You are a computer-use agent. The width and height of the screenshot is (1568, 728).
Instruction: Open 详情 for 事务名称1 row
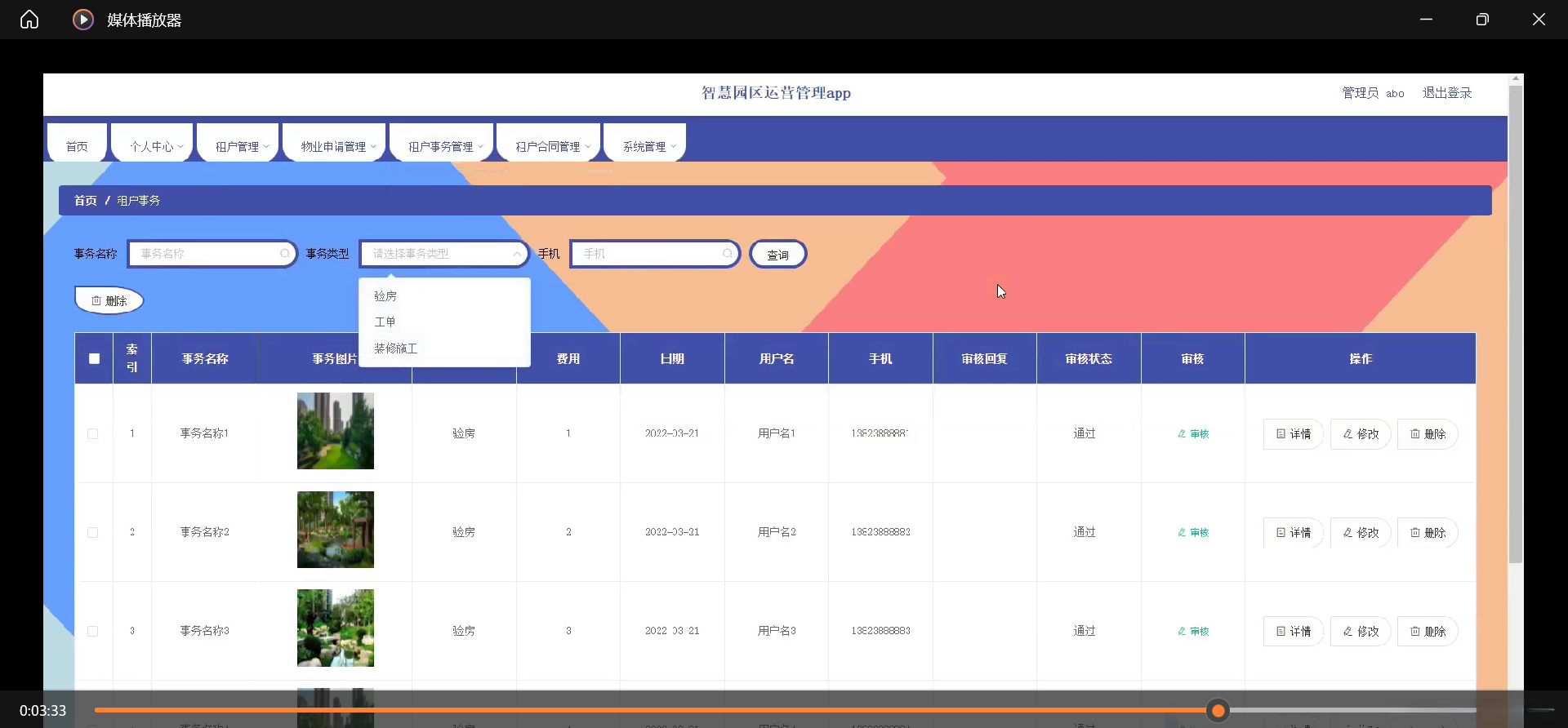[x=1294, y=434]
